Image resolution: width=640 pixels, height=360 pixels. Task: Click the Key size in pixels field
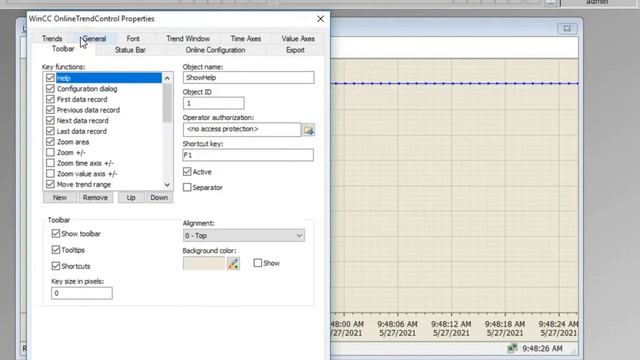click(82, 293)
